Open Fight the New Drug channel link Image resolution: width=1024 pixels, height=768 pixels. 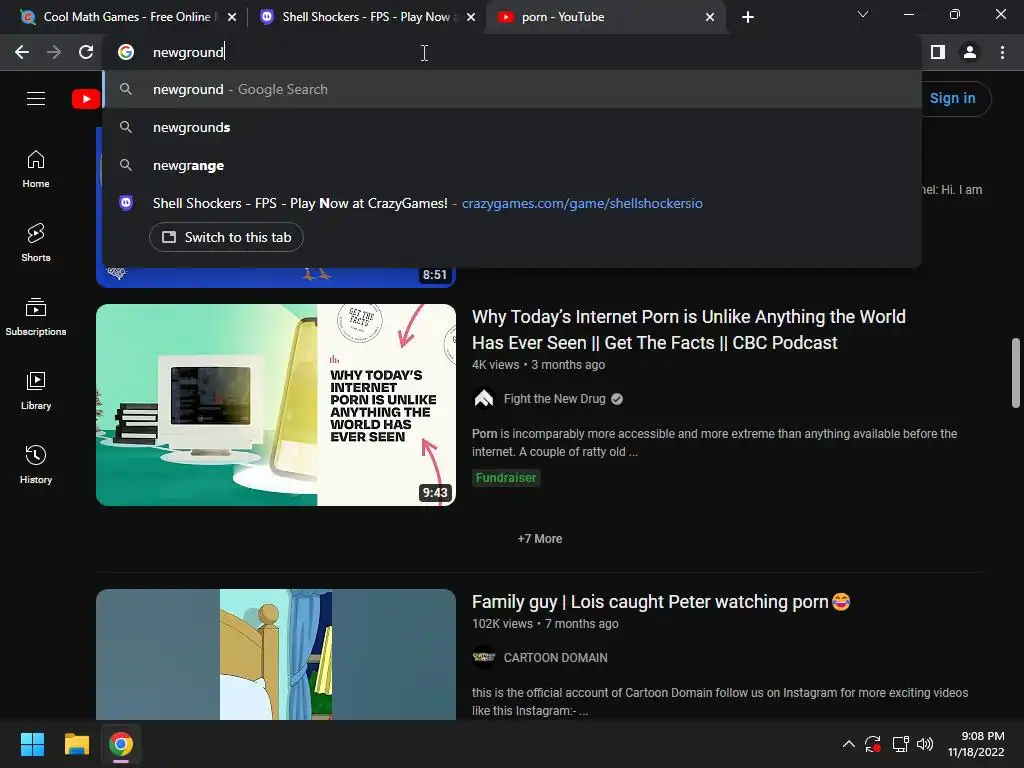coord(554,398)
